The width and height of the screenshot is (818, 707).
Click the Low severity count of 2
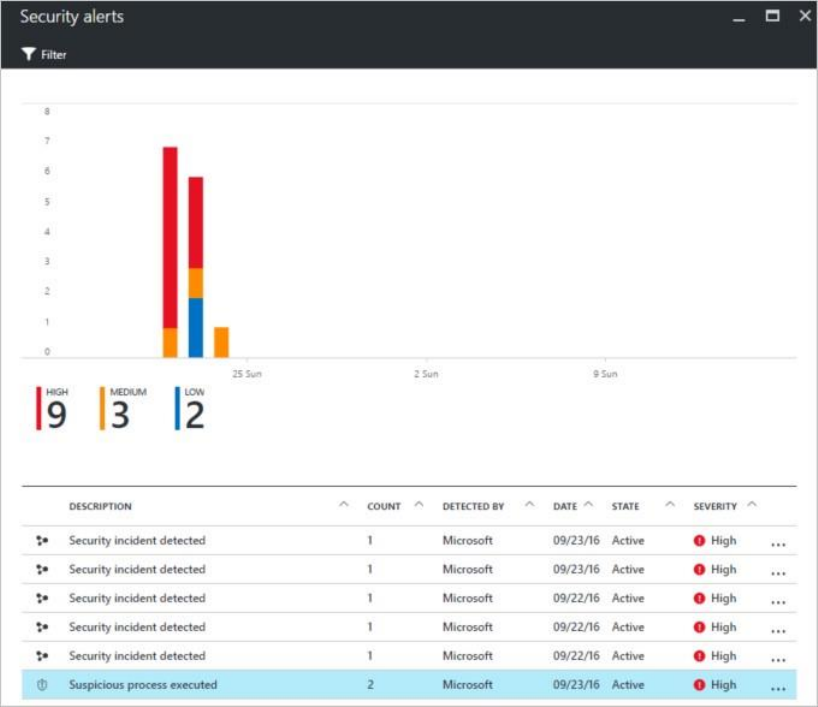tap(195, 415)
